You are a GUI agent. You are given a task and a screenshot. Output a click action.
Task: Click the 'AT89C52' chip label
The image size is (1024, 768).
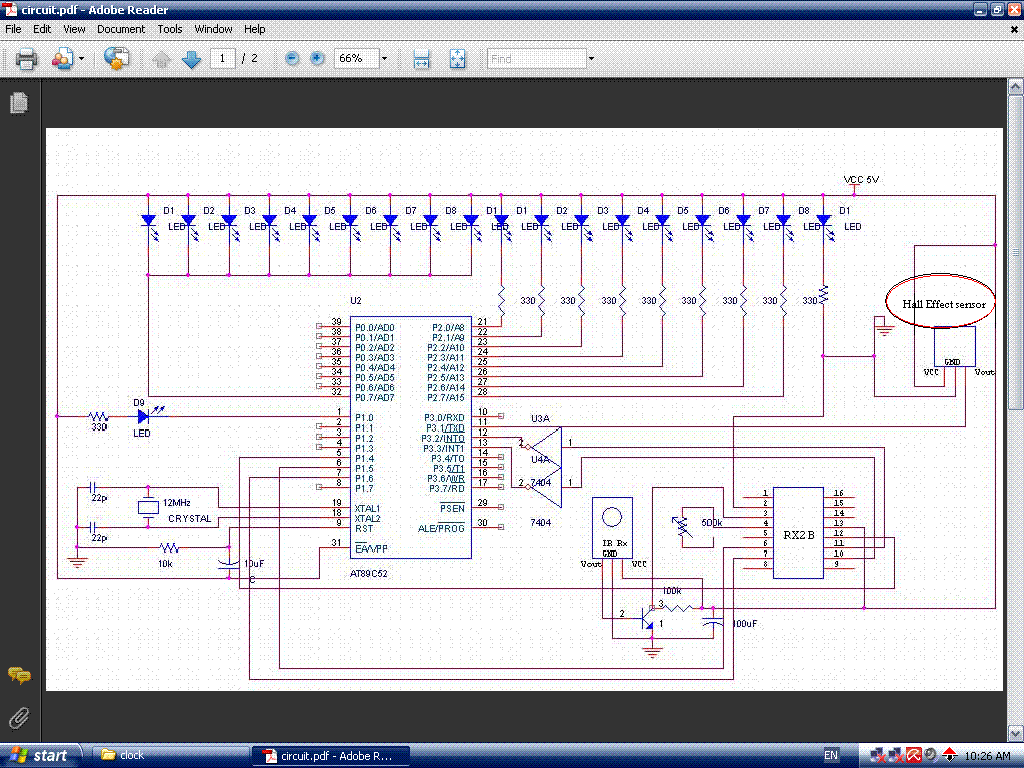tap(368, 574)
